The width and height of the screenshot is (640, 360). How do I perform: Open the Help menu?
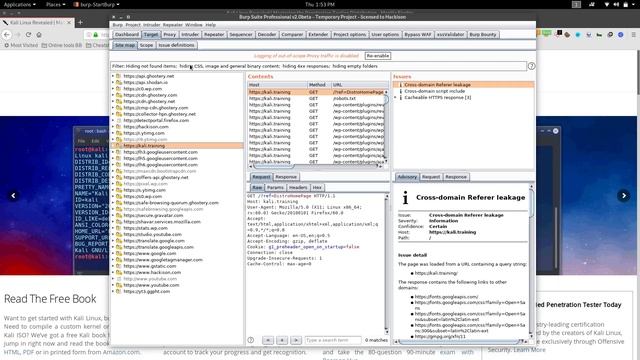click(x=211, y=25)
